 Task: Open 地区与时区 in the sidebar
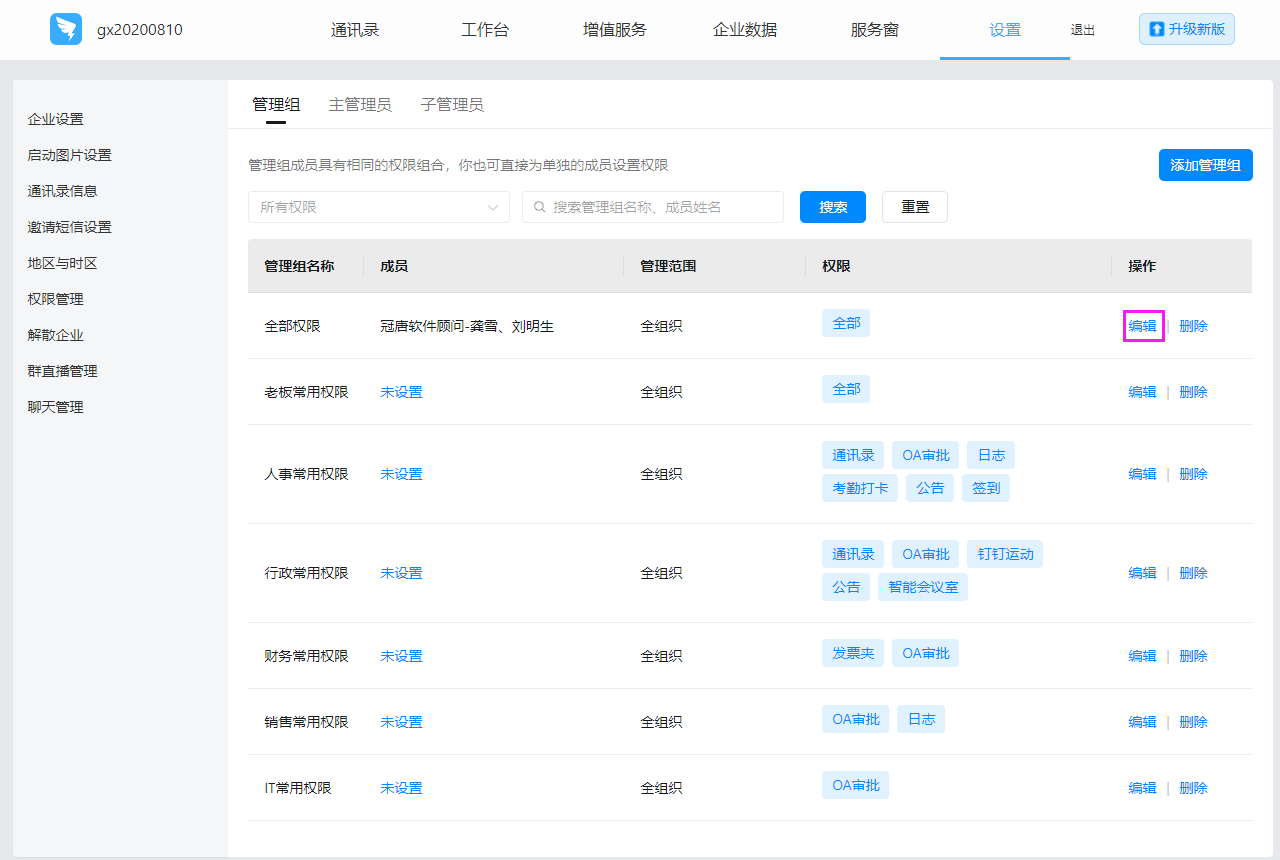(x=63, y=263)
